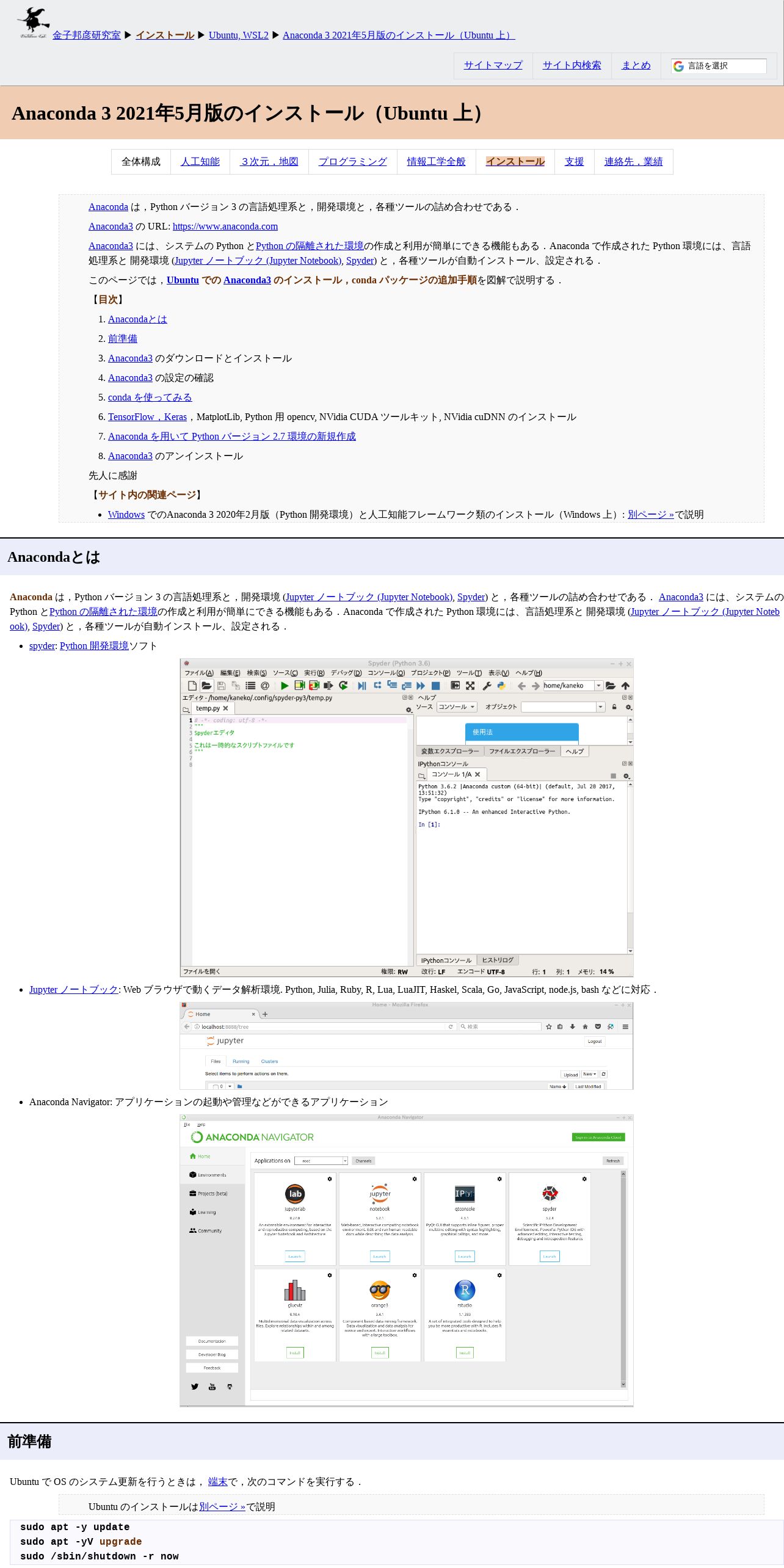
Task: Open the 金子邦彦研究室 breadcrumb link
Action: [87, 35]
